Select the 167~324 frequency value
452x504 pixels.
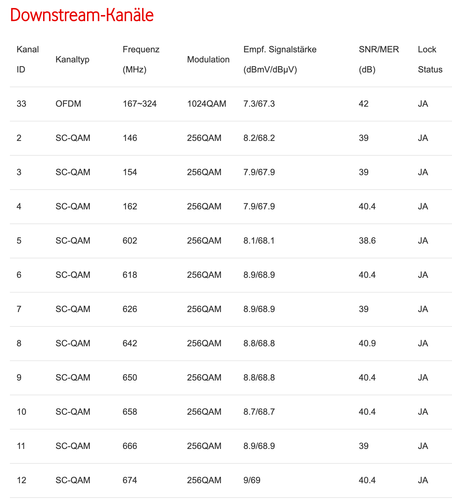pyautogui.click(x=139, y=104)
